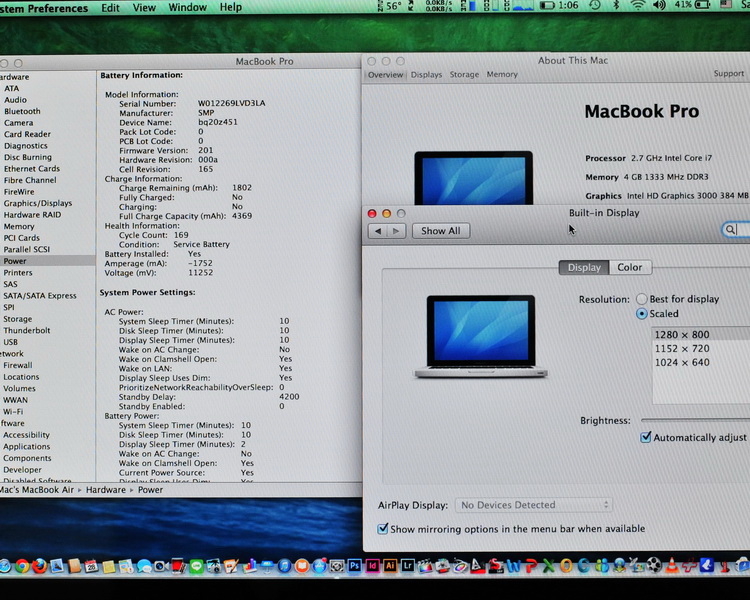Select Power in System Information sidebar

[47, 261]
